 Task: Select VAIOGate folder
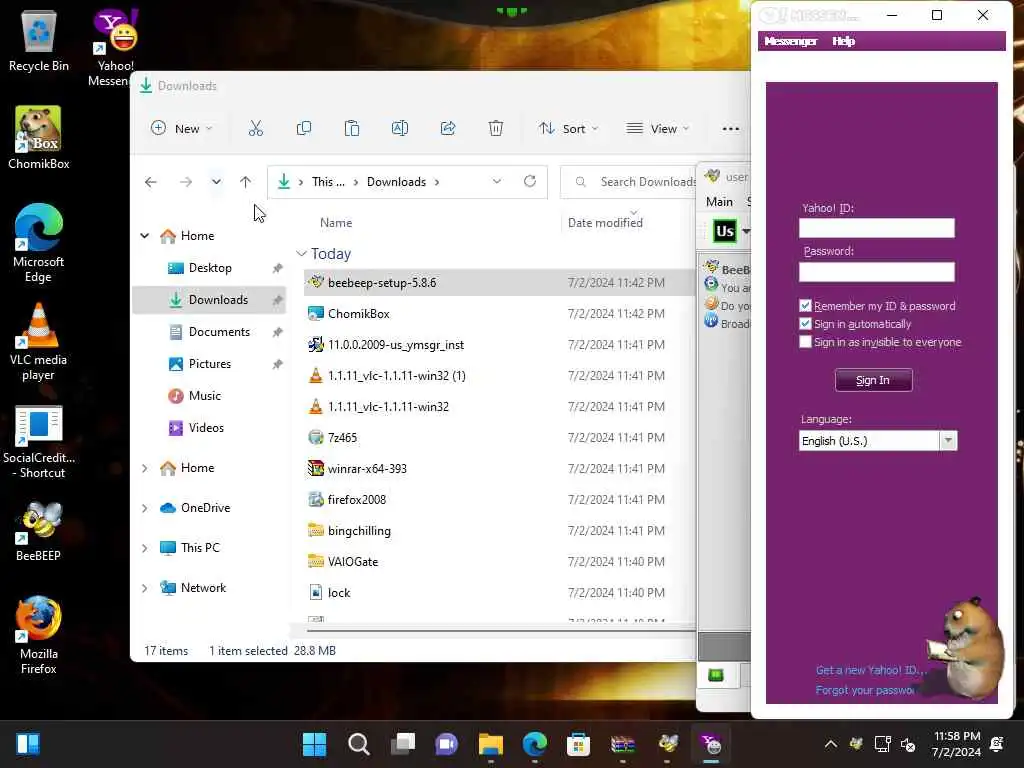tap(500, 562)
